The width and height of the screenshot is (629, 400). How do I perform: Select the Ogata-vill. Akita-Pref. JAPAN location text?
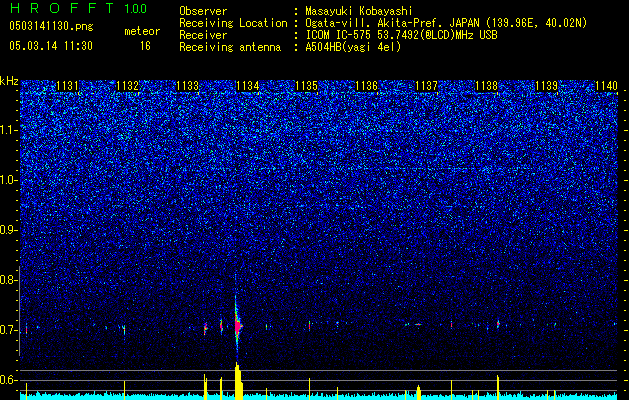pos(446,23)
